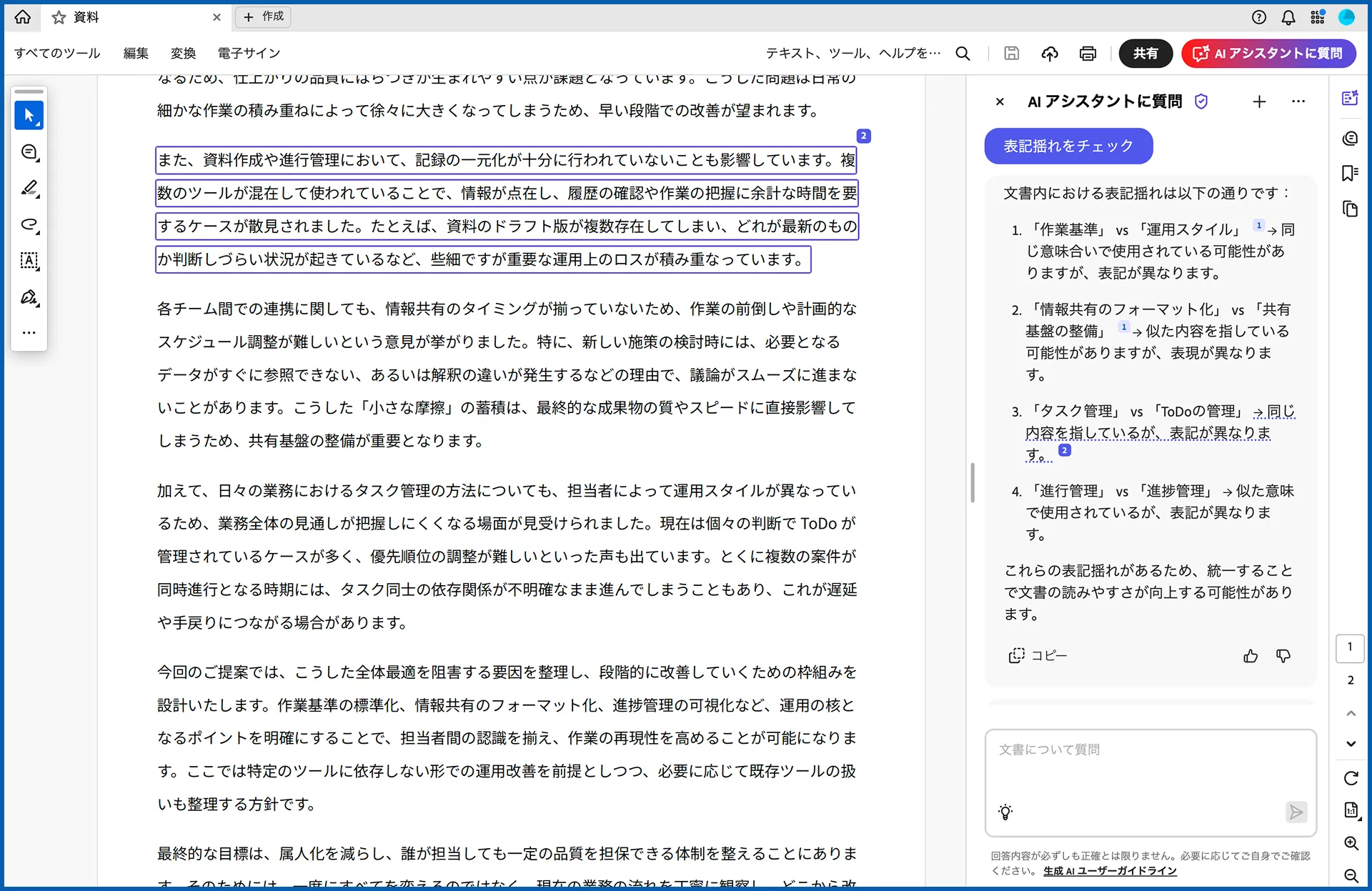Go to next page with down chevron
Screen dimensions: 1372x891
(x=1351, y=744)
